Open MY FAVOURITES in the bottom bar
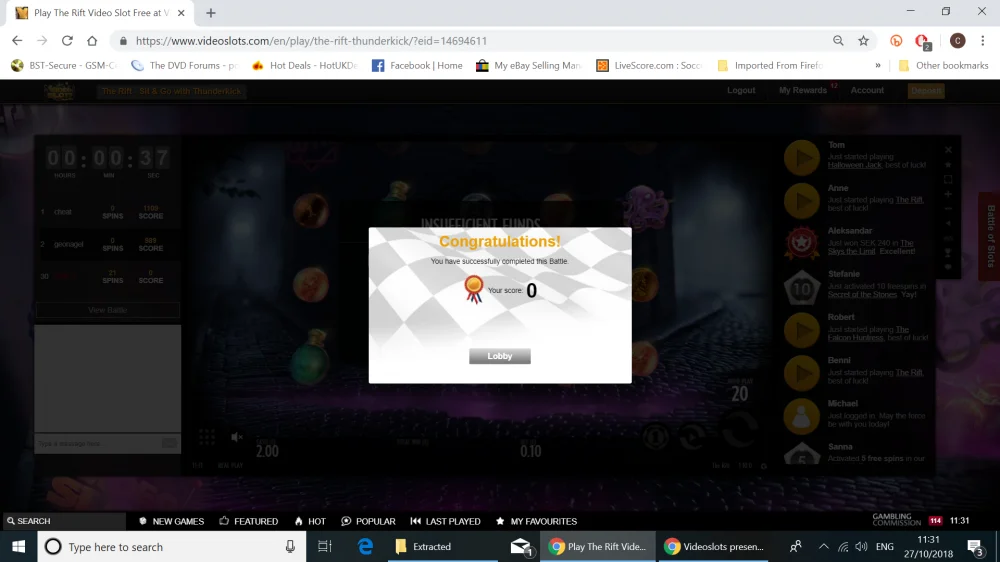The image size is (1000, 562). pyautogui.click(x=536, y=521)
